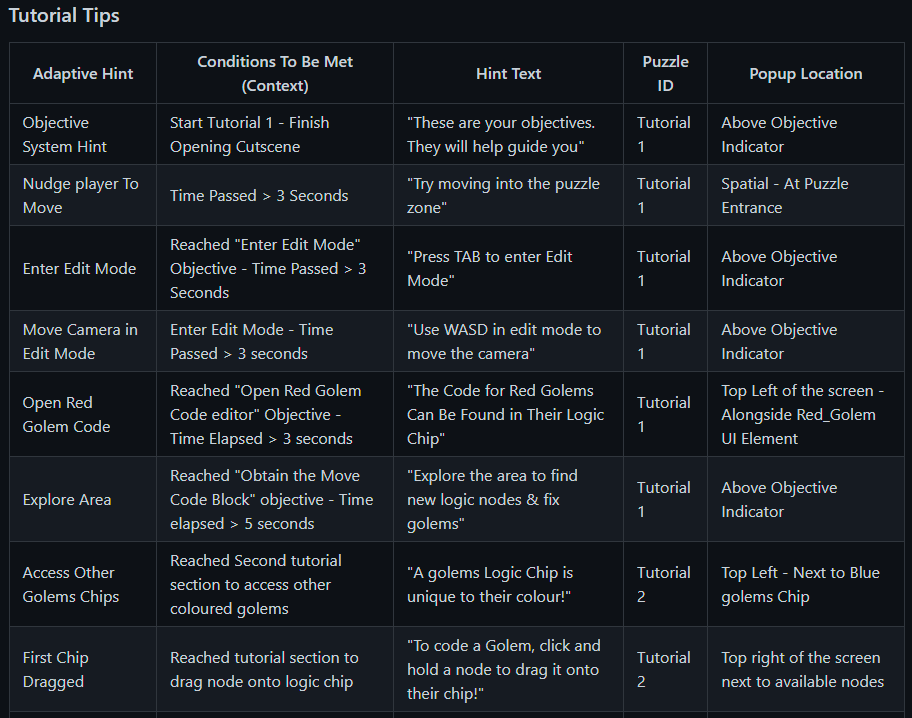
Task: Click the Adaptive Hint column header
Action: (83, 74)
